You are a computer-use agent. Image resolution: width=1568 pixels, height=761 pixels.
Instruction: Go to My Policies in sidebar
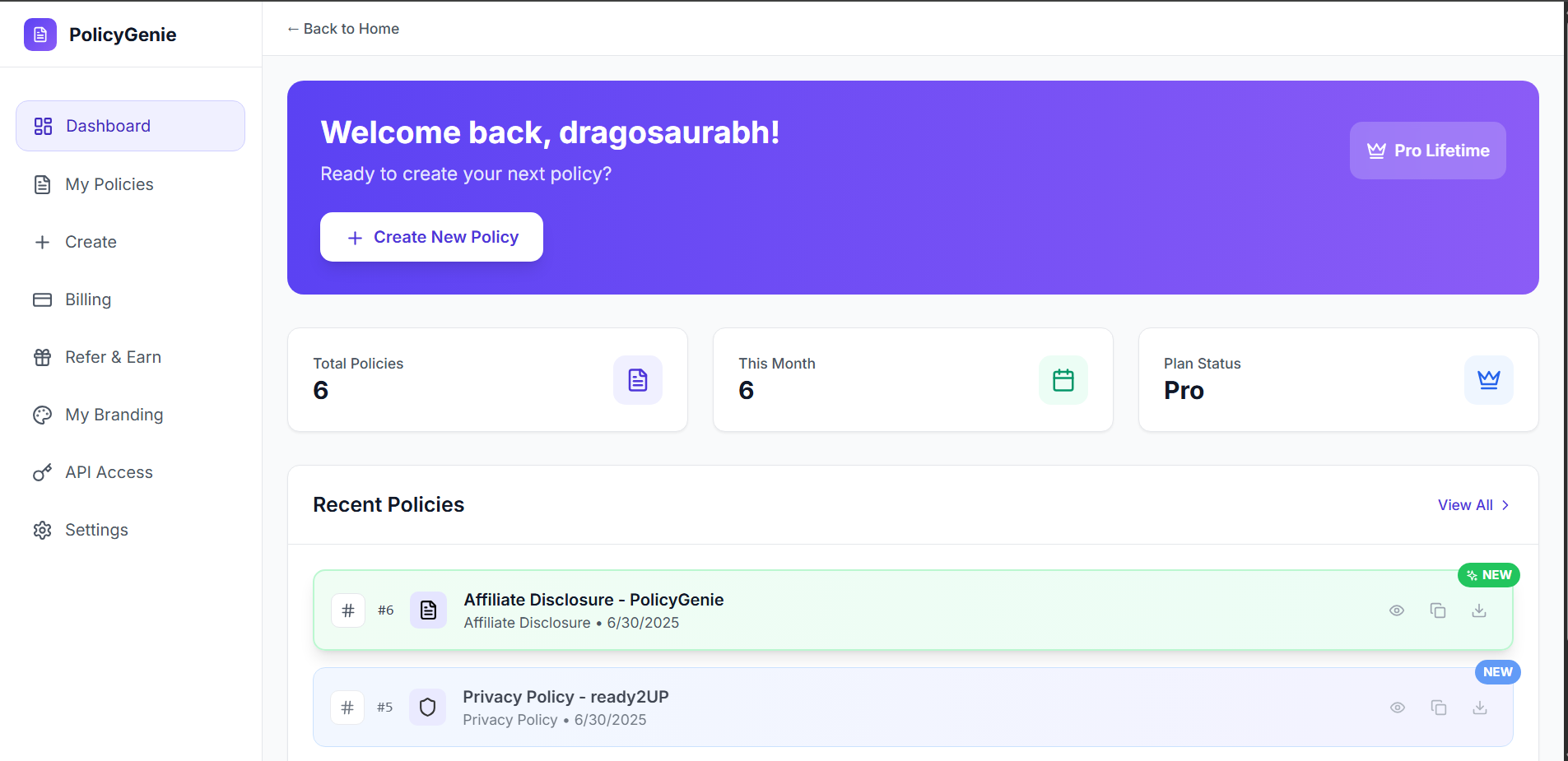(x=130, y=184)
